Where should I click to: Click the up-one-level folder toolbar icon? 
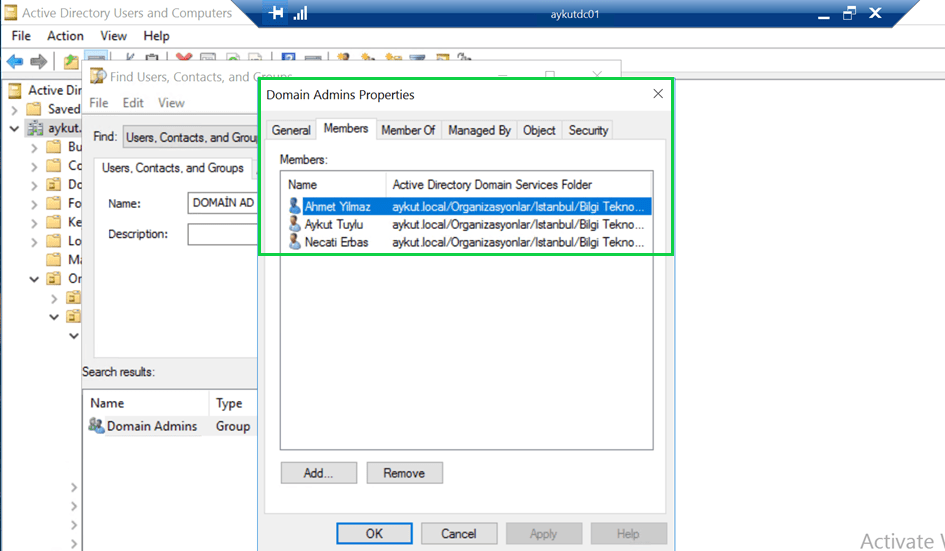71,62
